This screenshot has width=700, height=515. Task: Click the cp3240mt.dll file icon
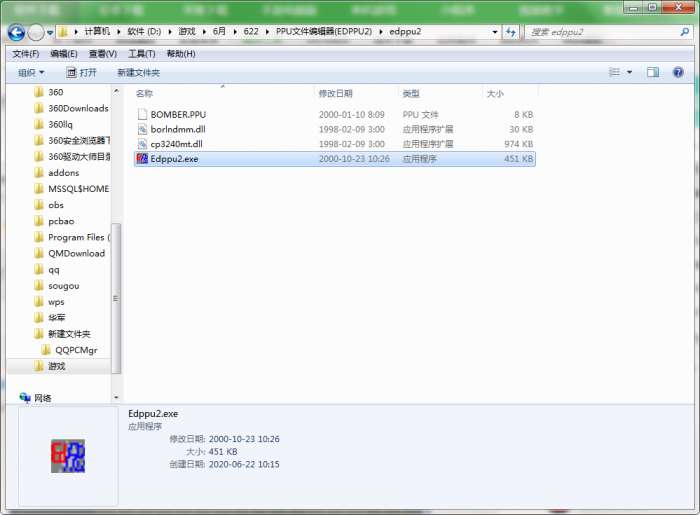pos(142,144)
